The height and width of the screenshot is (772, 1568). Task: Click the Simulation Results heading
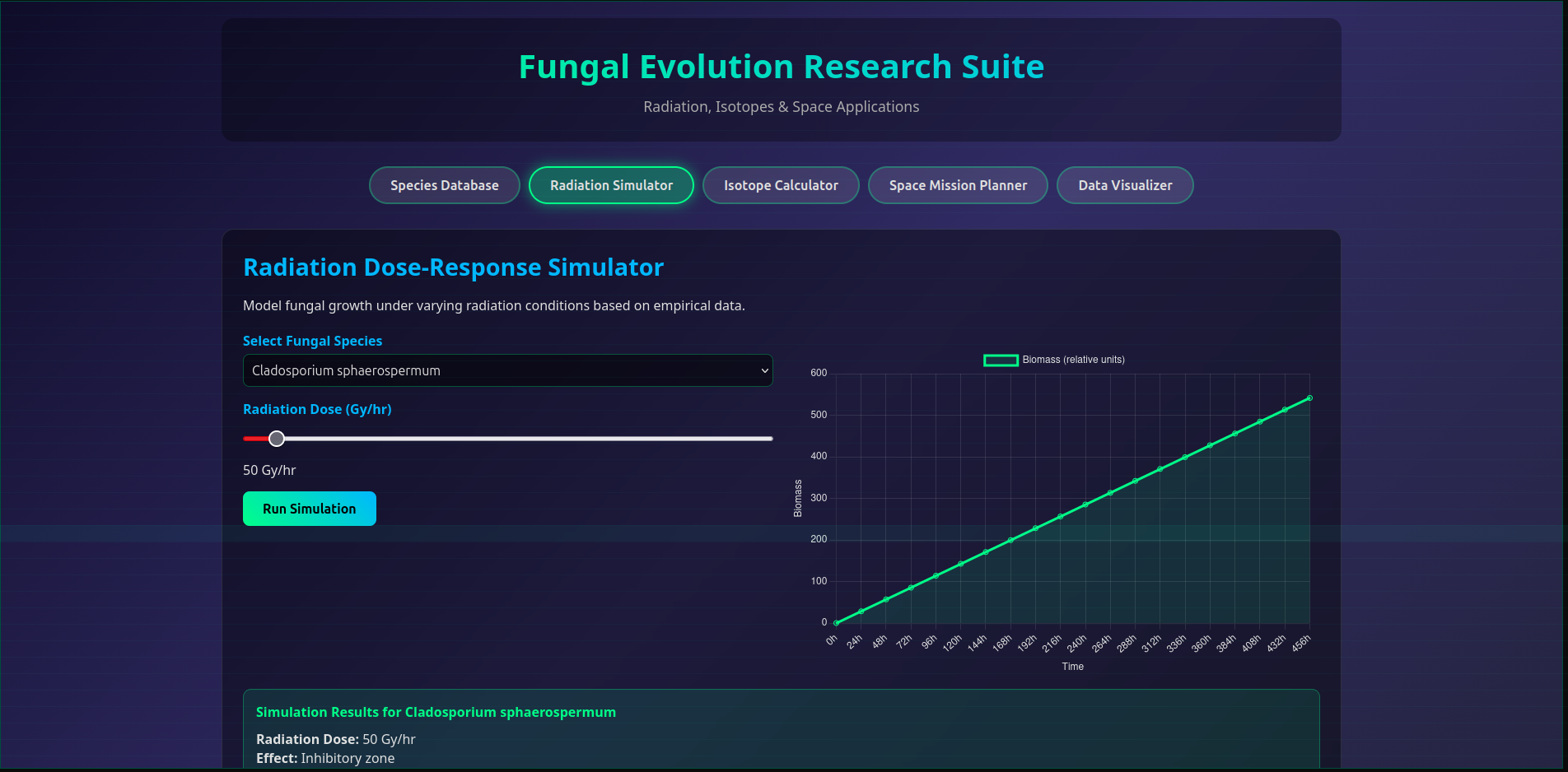(436, 712)
